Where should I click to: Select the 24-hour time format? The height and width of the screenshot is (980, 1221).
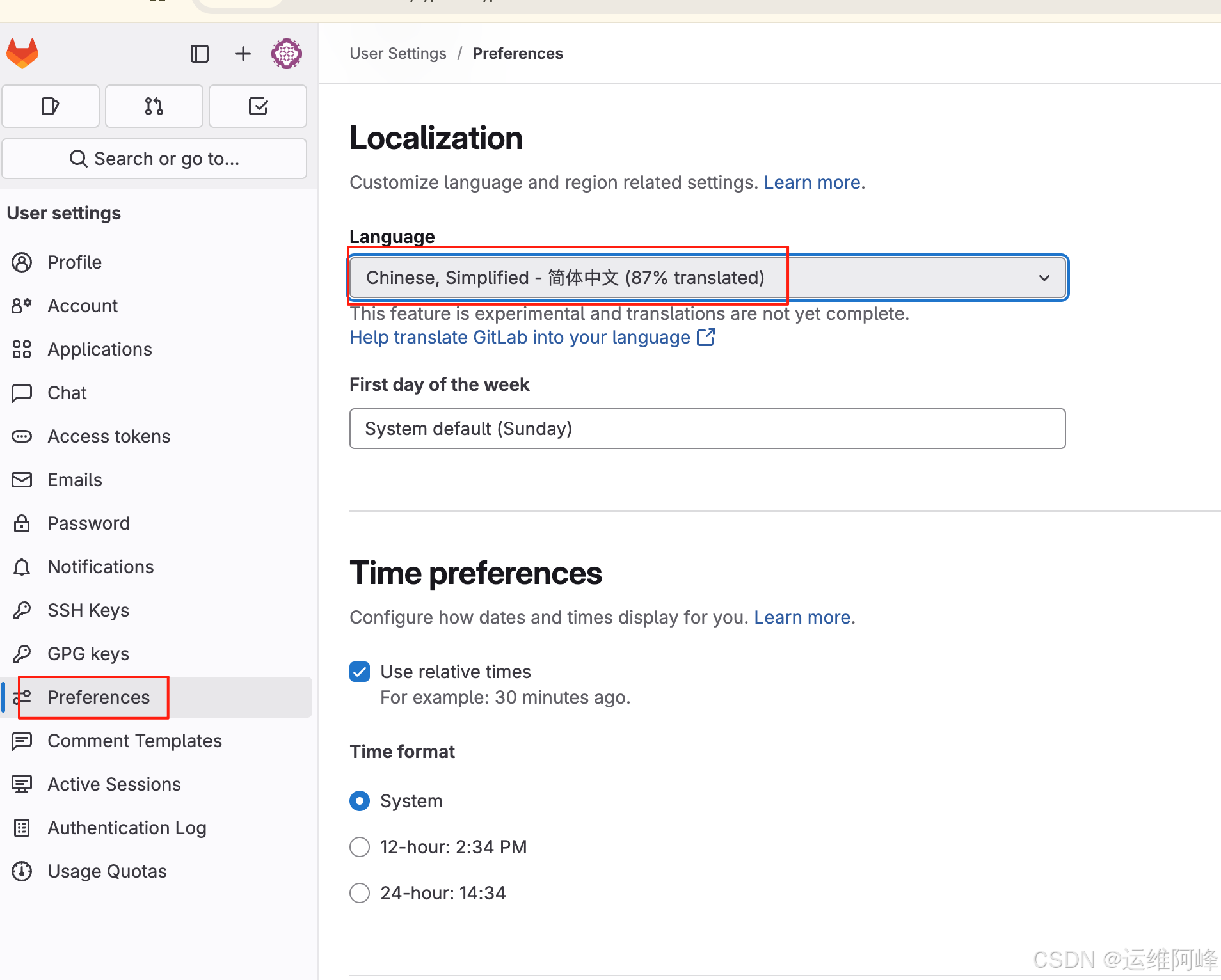(x=360, y=892)
